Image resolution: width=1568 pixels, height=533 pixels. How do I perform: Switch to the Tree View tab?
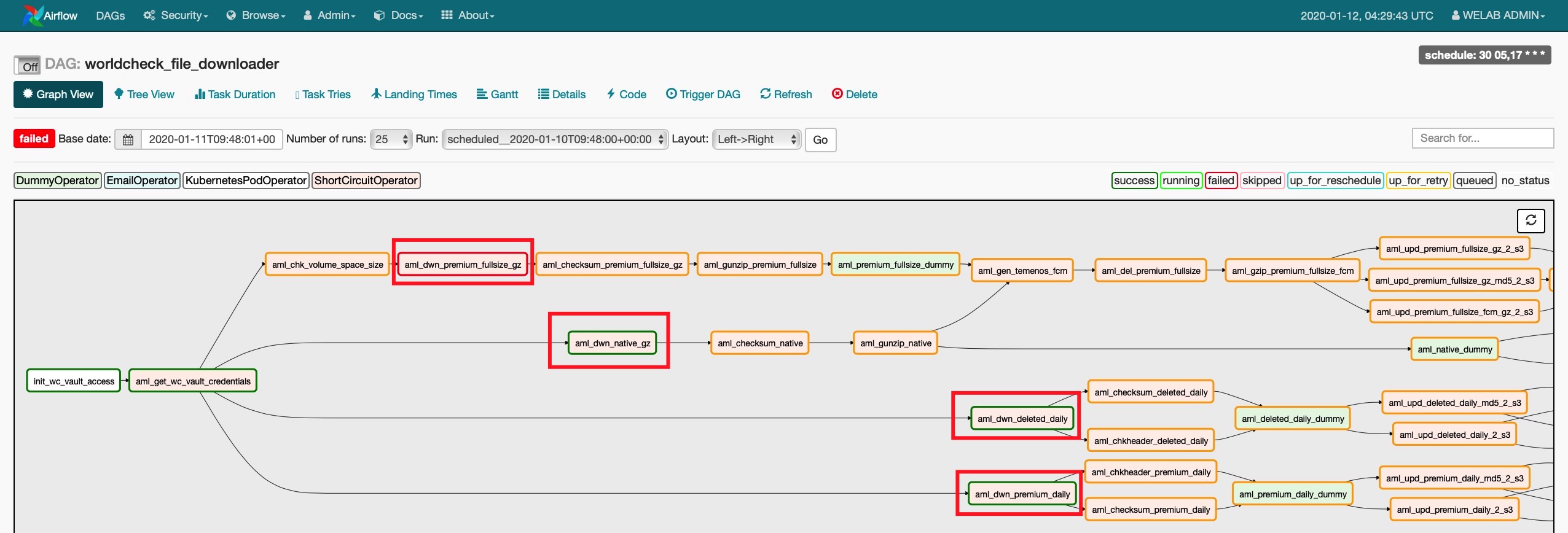(144, 95)
